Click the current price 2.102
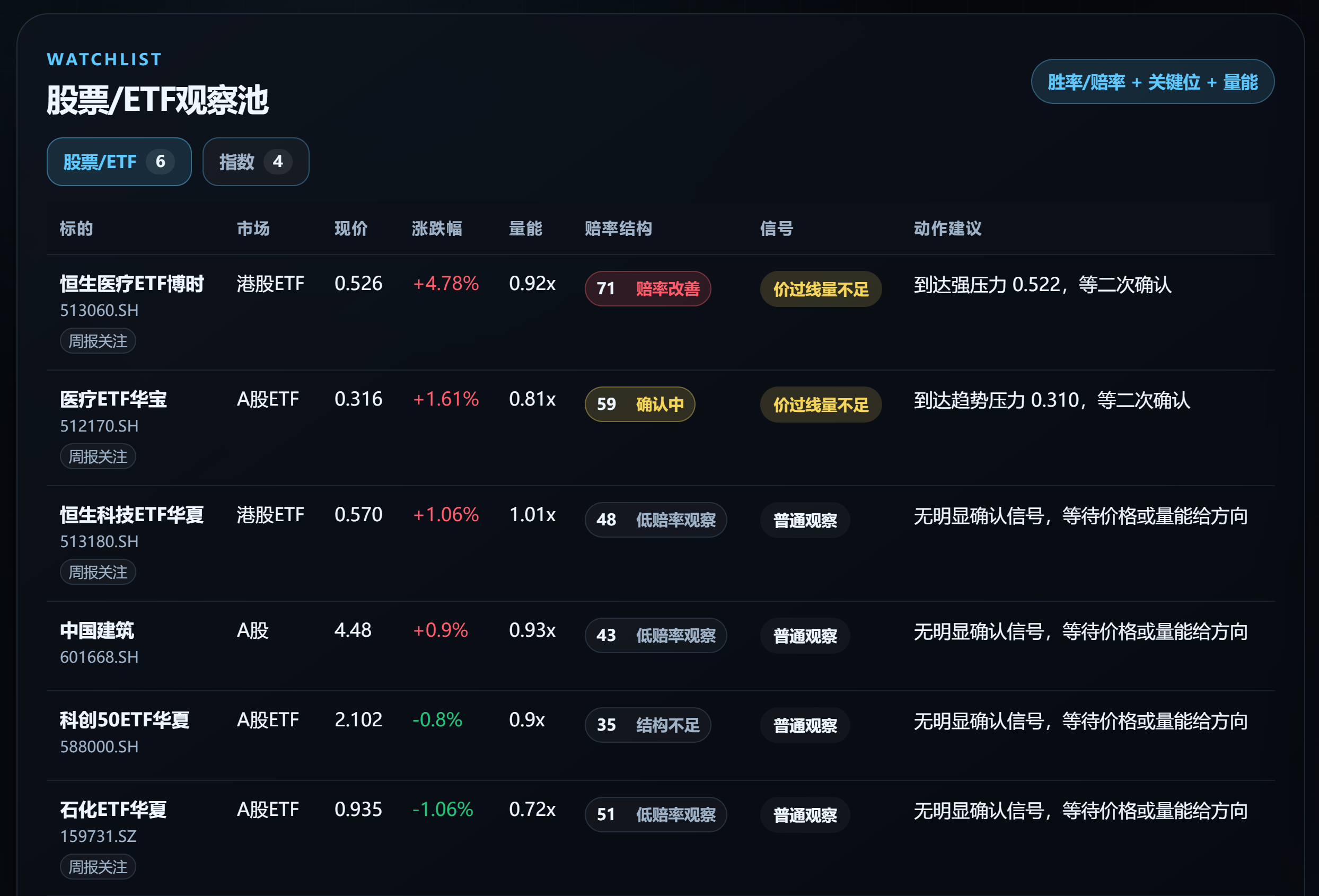Viewport: 1319px width, 896px height. 359,719
